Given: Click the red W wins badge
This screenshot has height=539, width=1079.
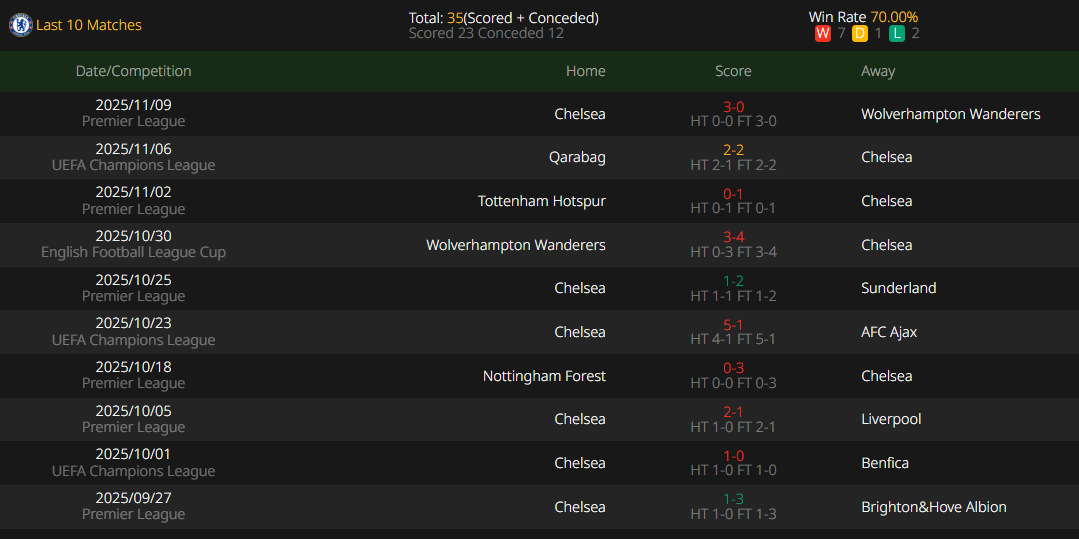Looking at the screenshot, I should pos(823,33).
